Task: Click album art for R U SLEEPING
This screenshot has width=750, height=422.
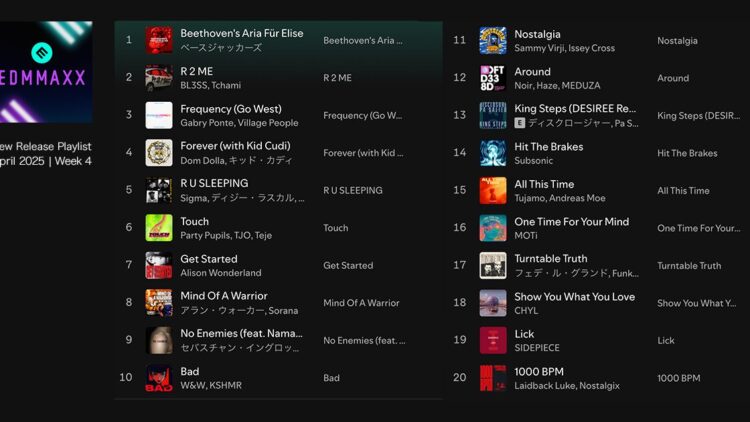Action: click(159, 190)
